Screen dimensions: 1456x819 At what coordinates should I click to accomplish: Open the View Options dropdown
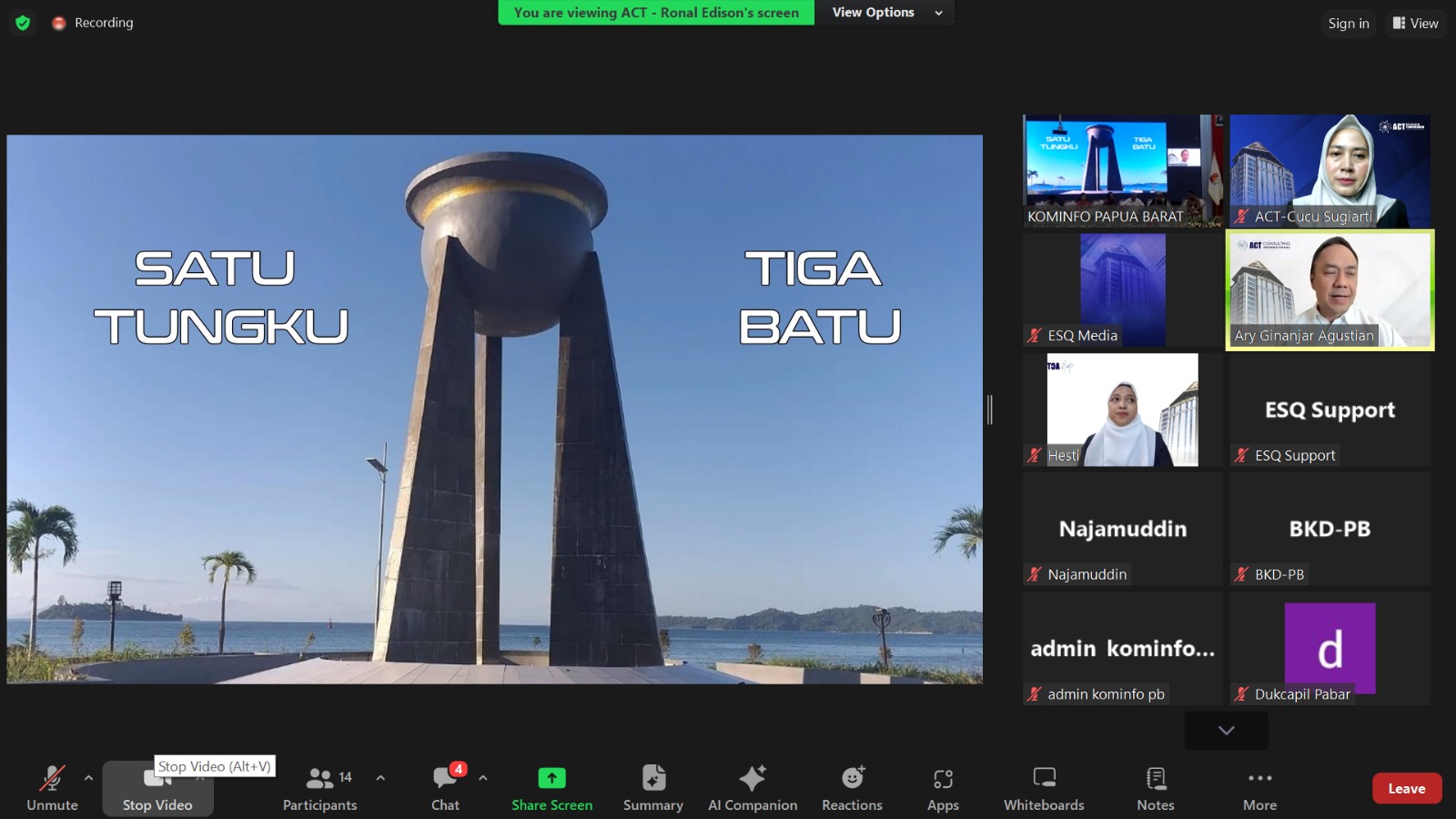coord(886,13)
